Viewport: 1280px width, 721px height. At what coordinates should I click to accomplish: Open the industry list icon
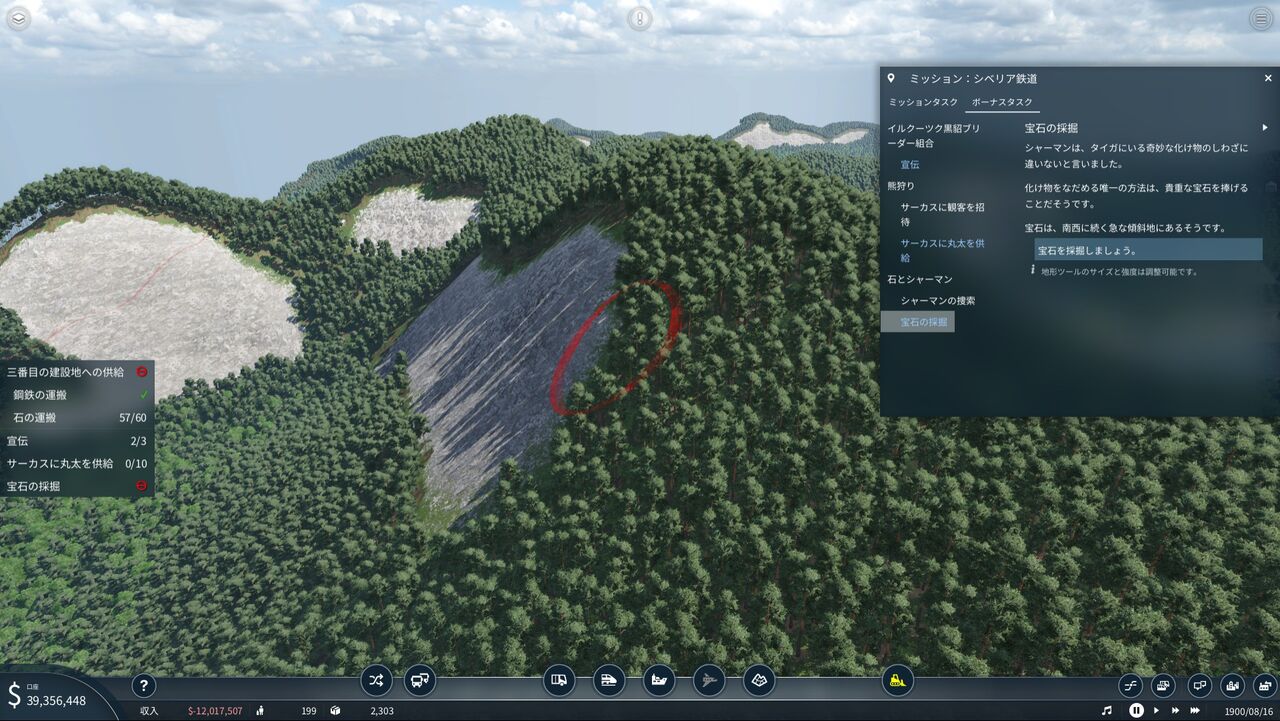[x=1265, y=686]
